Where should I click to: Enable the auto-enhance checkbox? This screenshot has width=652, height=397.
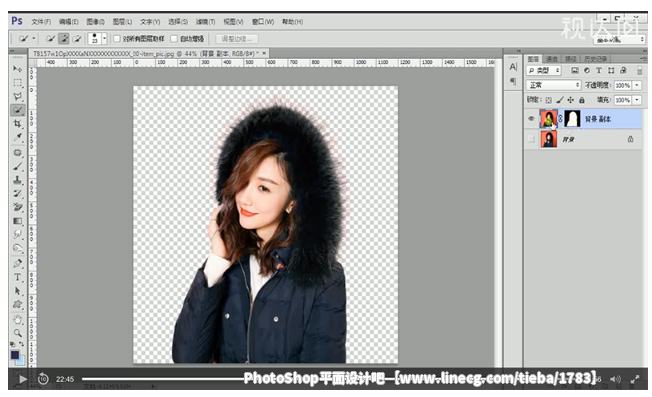pos(174,39)
